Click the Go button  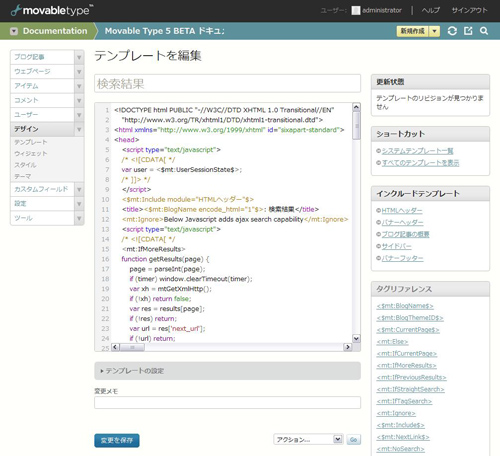click(x=353, y=440)
